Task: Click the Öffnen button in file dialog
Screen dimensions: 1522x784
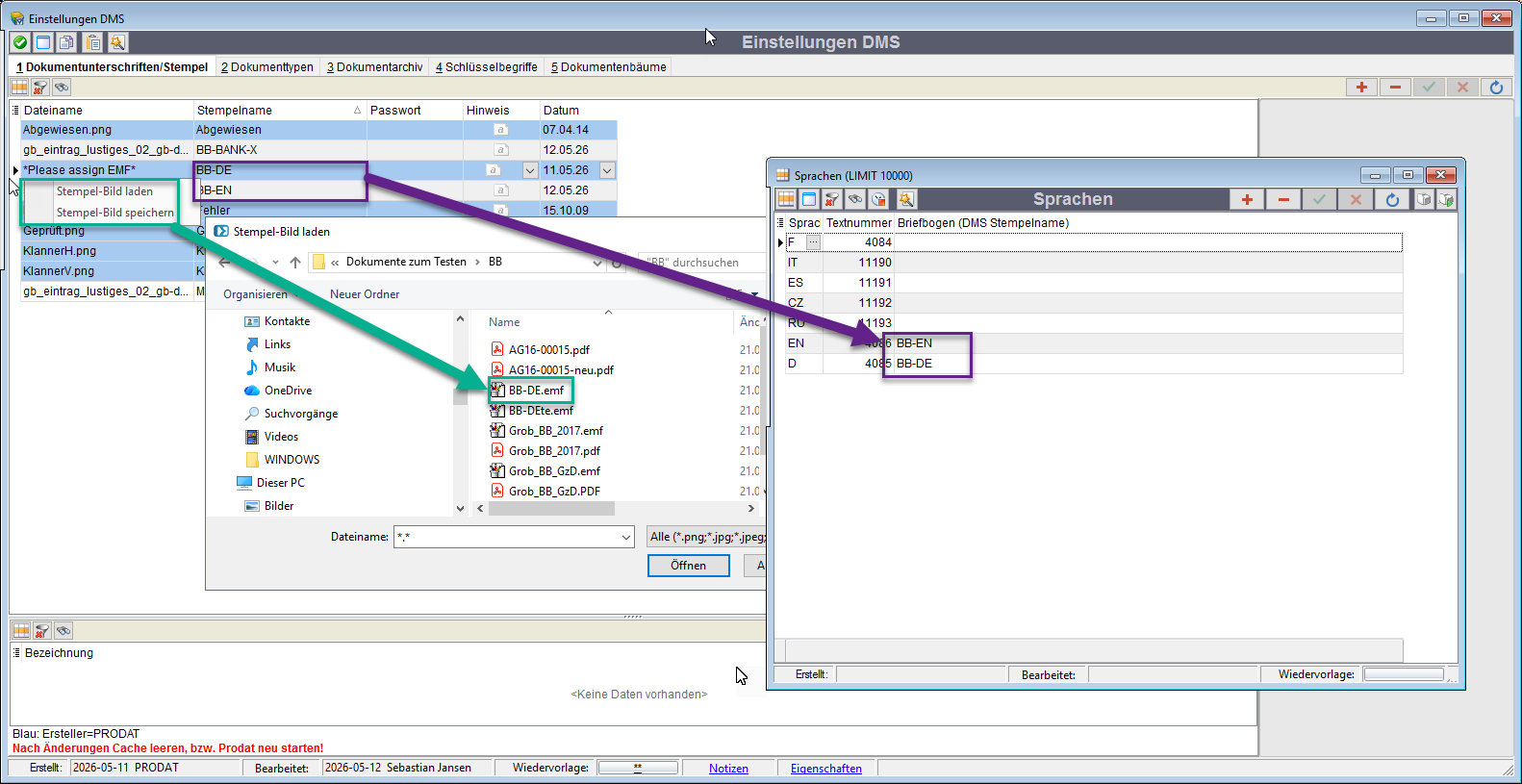Action: point(688,566)
